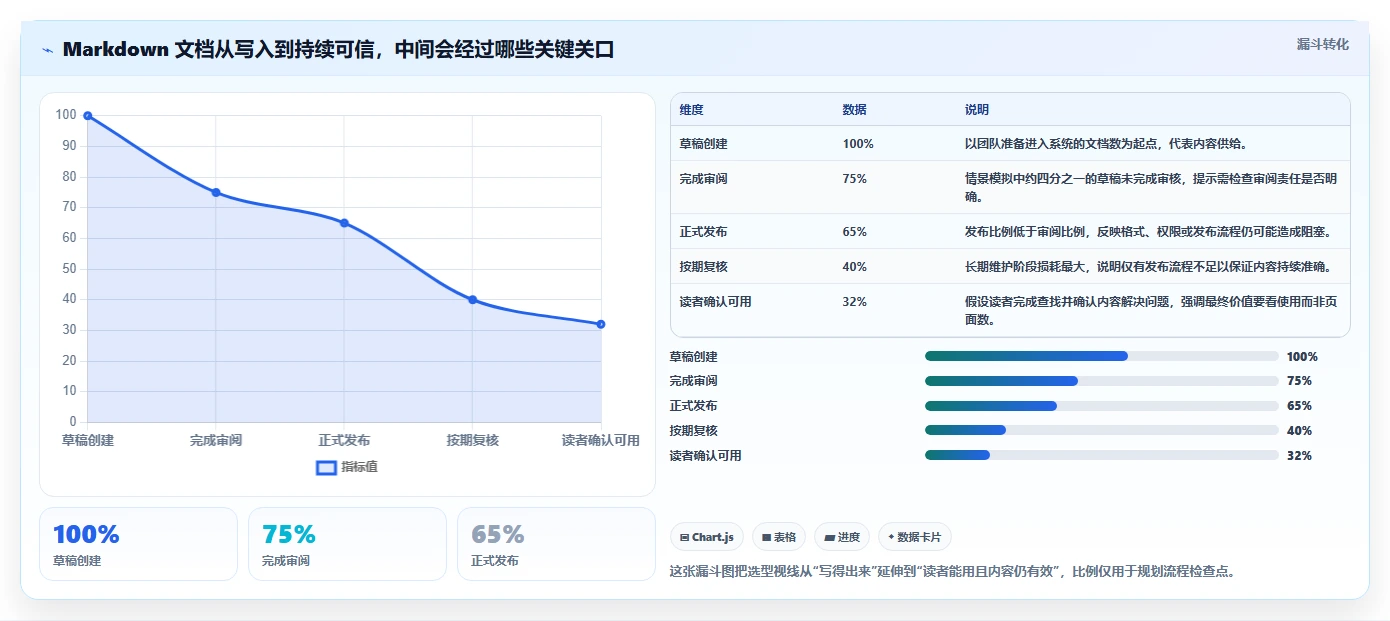Screen dimensions: 1390x621
Task: Click the lightning icon beside the Markdown title
Action: click(47, 50)
